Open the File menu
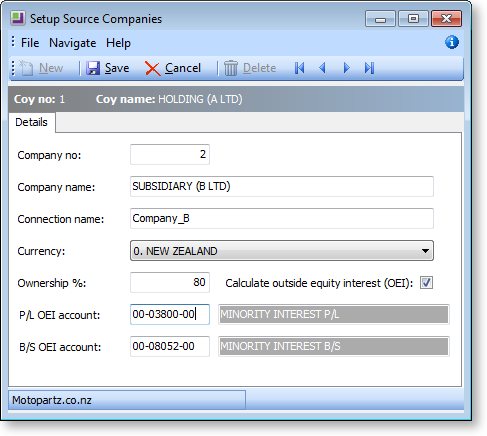The width and height of the screenshot is (487, 436). point(30,43)
